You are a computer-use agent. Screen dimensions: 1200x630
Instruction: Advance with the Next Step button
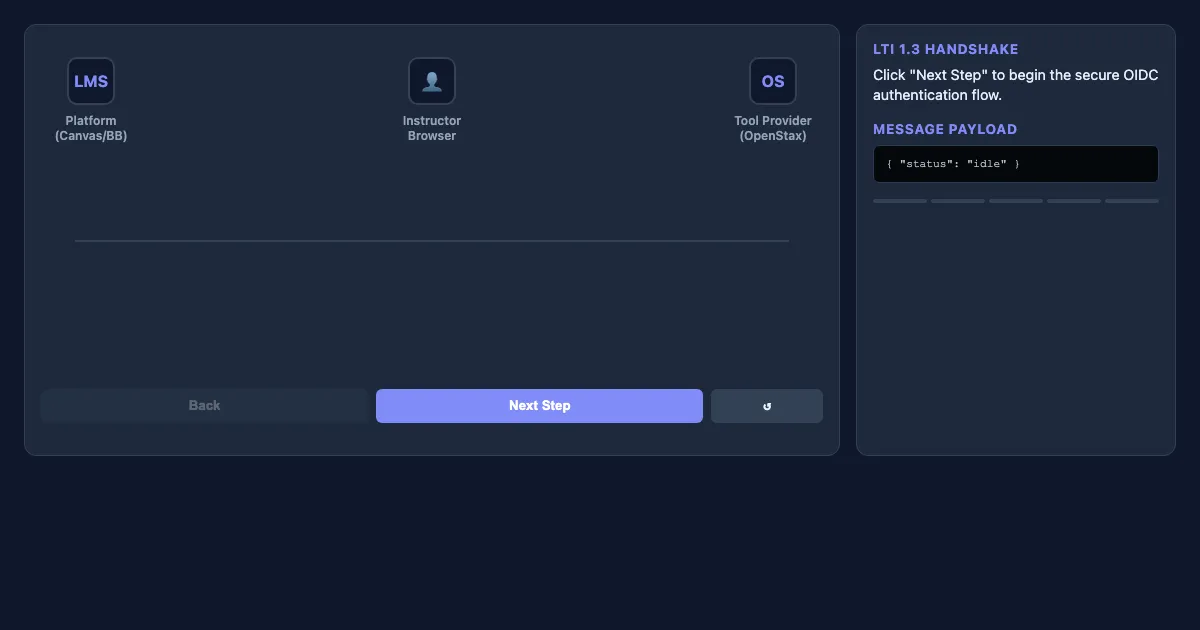pyautogui.click(x=539, y=406)
